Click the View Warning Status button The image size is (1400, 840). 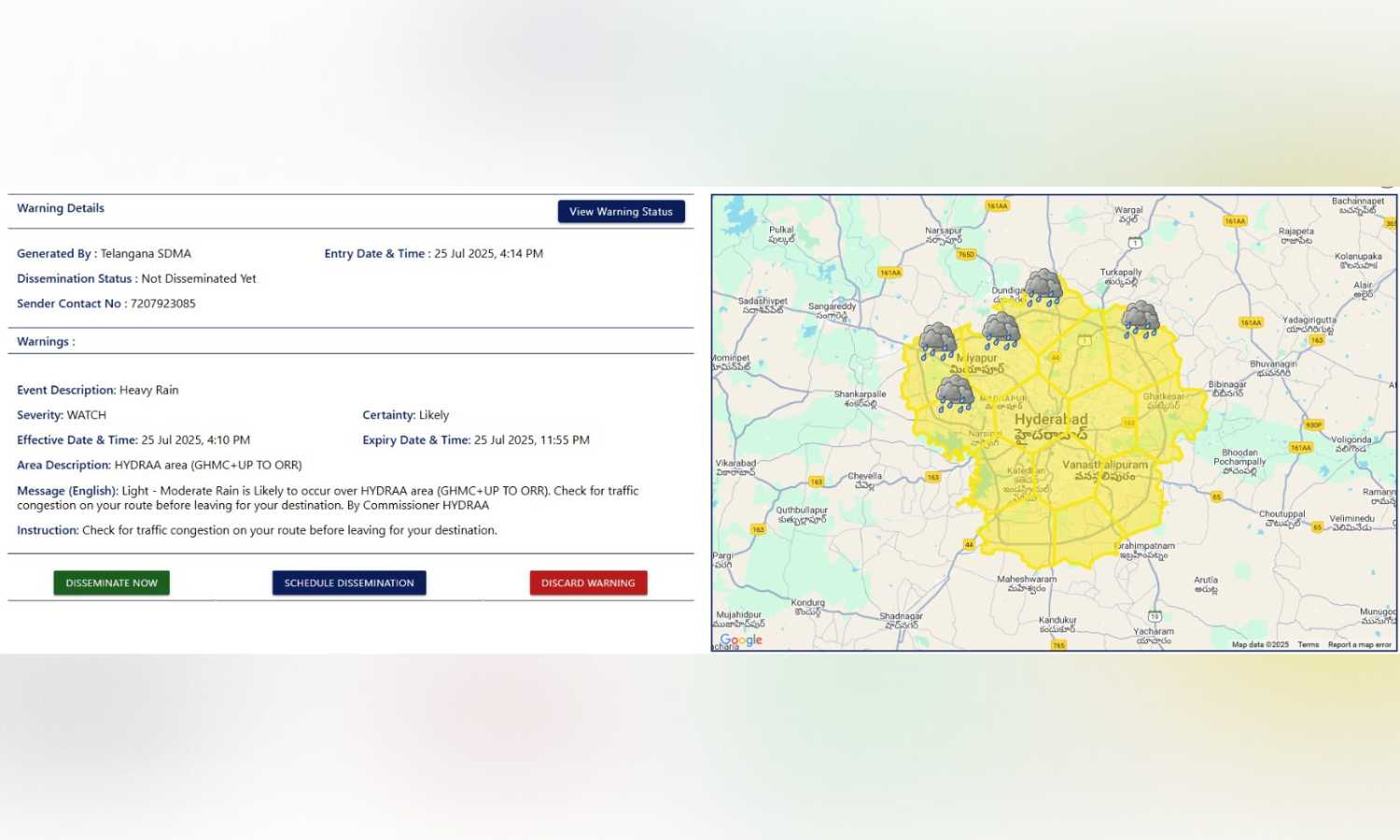click(621, 212)
